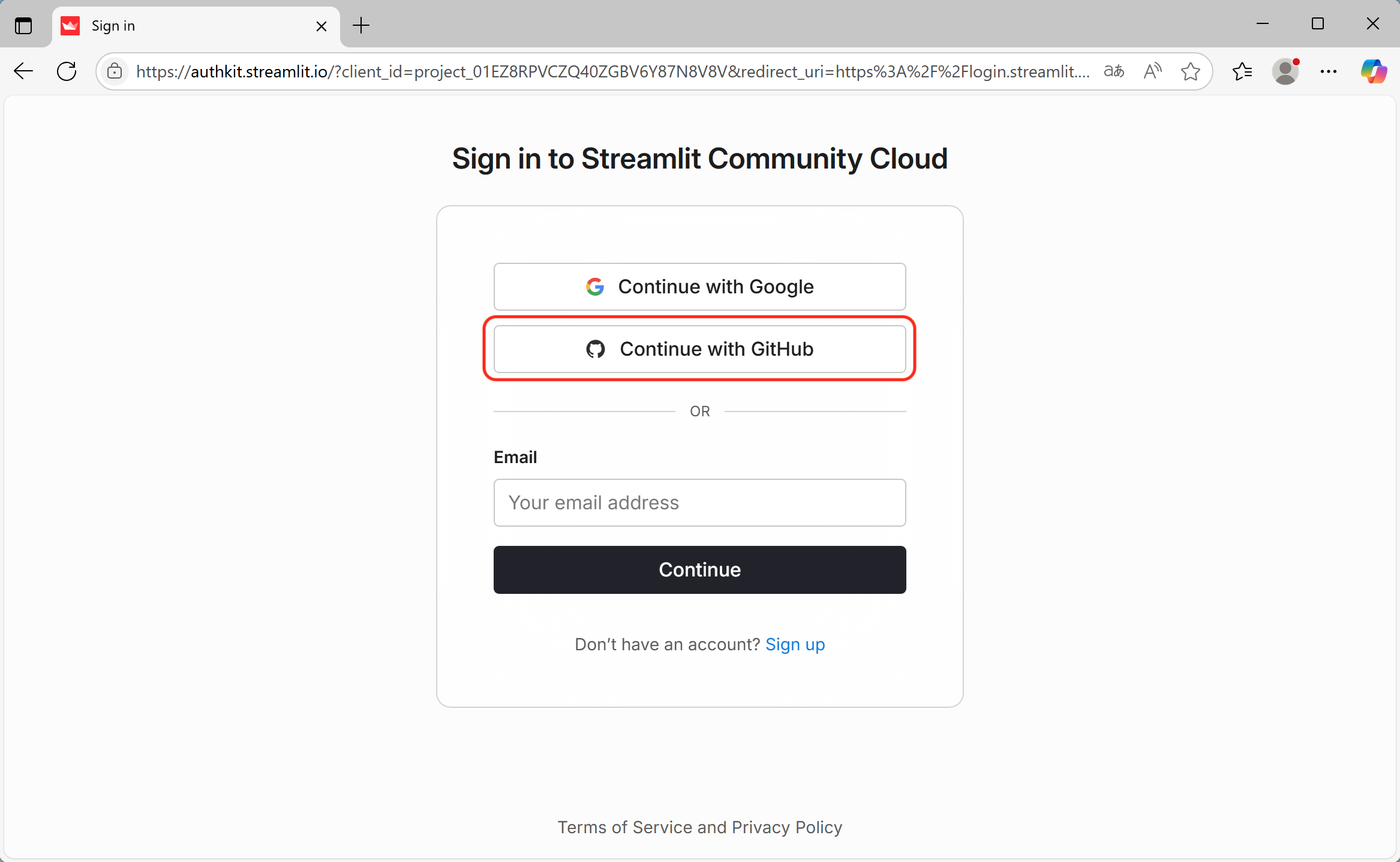The image size is (1400, 862).
Task: Continue with GitHub sign-in
Action: coord(699,349)
